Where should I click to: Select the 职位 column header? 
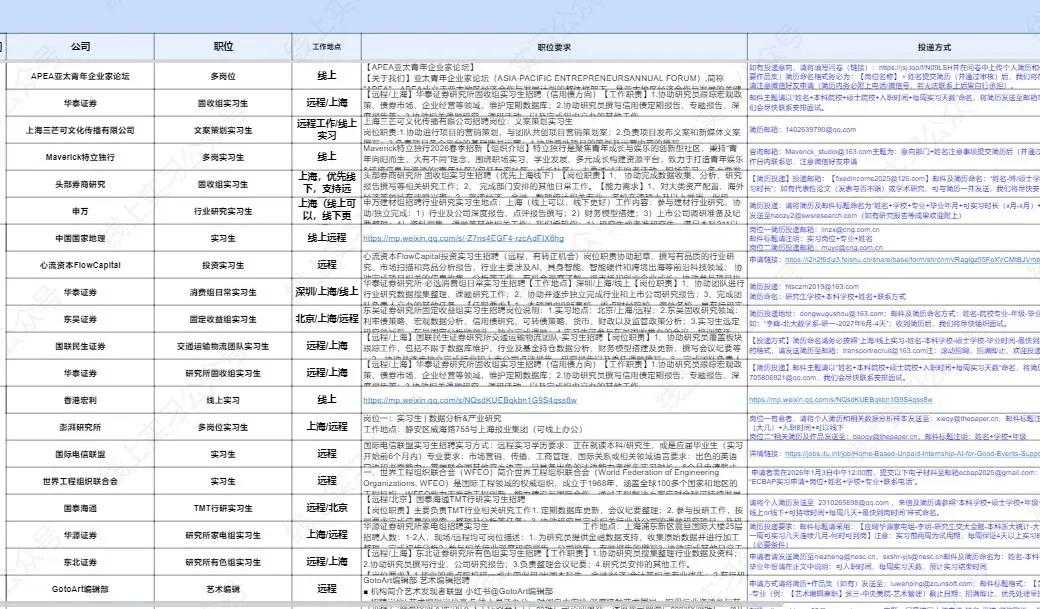(x=223, y=46)
